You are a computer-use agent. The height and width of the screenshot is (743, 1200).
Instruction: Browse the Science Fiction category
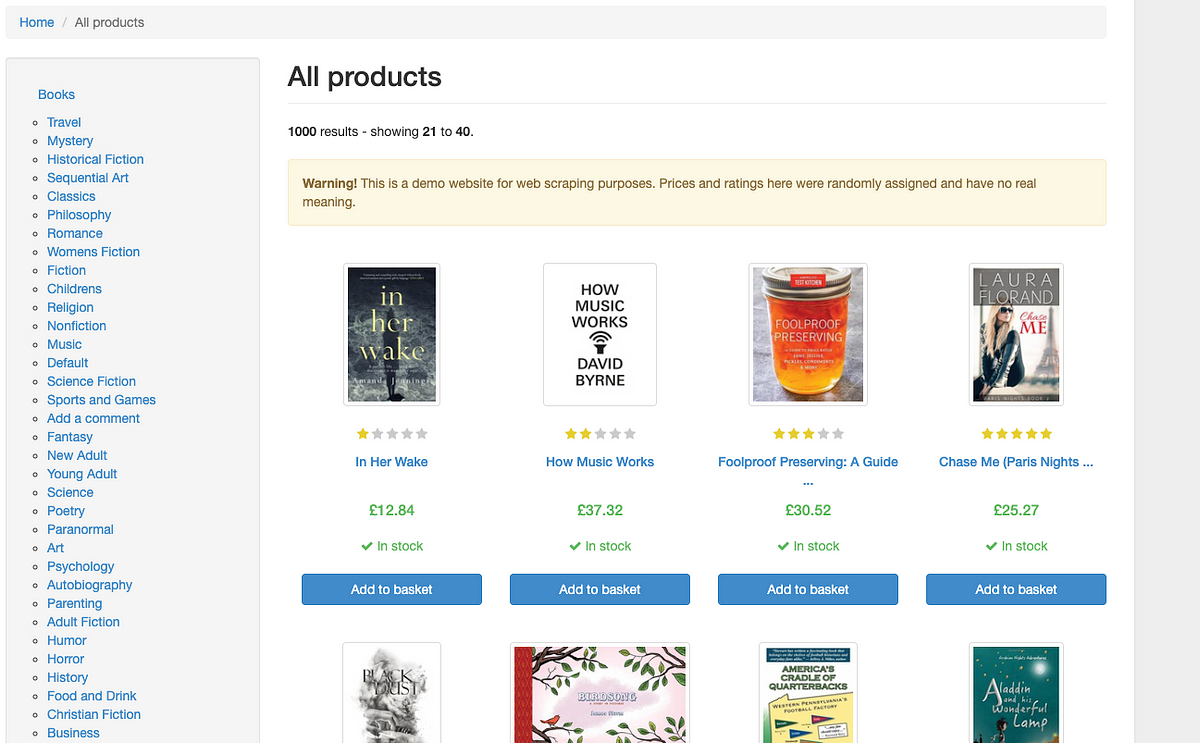tap(91, 381)
